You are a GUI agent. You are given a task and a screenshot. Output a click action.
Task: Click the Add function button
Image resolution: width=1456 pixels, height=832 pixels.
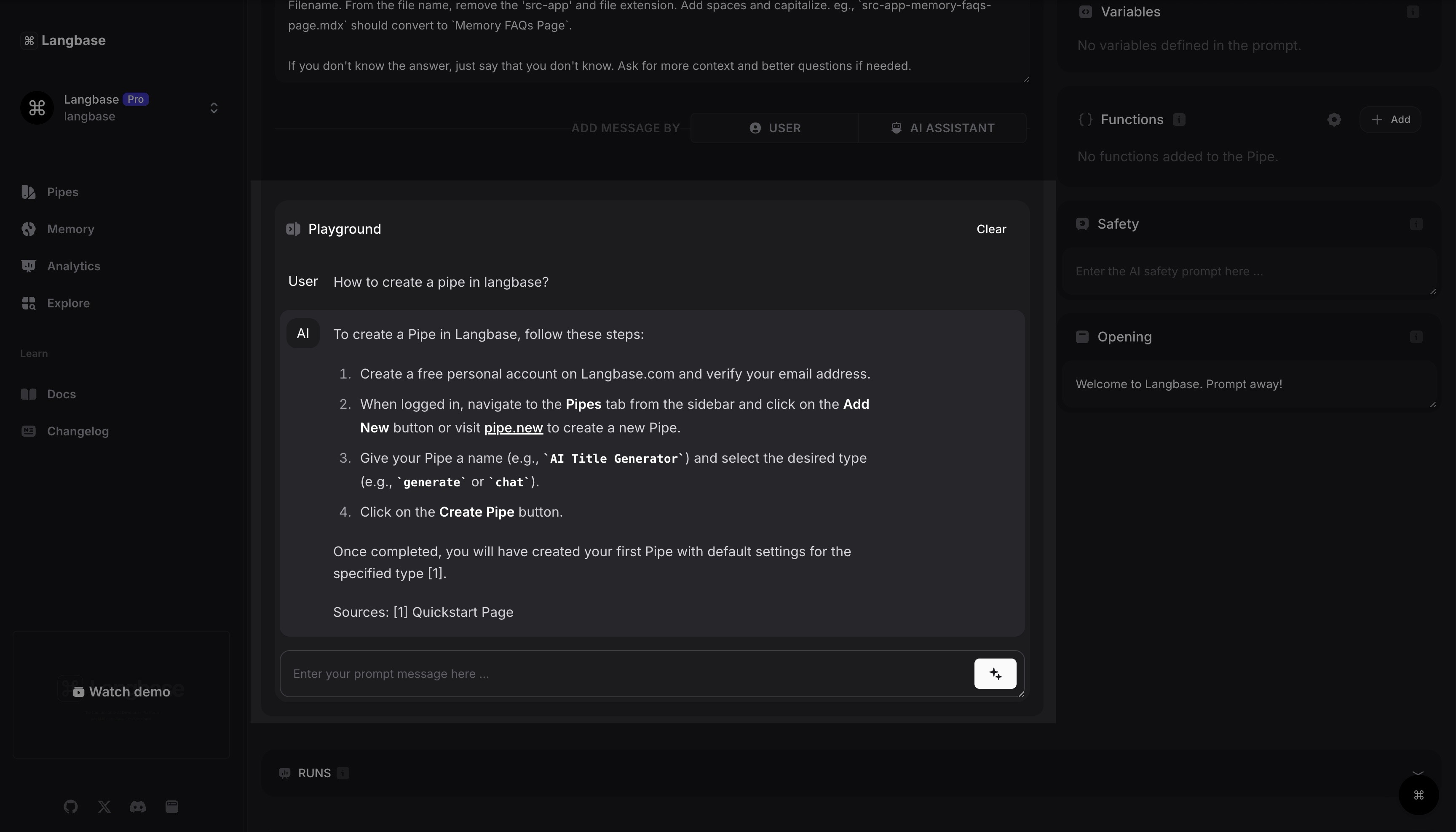(x=1390, y=120)
